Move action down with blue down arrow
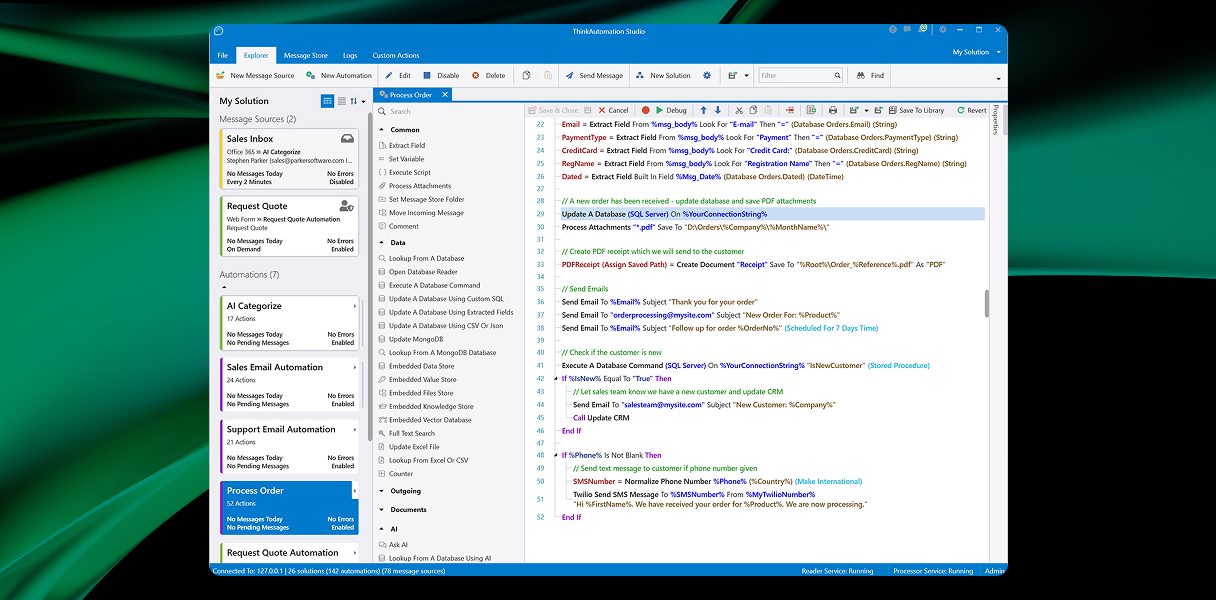This screenshot has height=600, width=1216. pyautogui.click(x=717, y=110)
